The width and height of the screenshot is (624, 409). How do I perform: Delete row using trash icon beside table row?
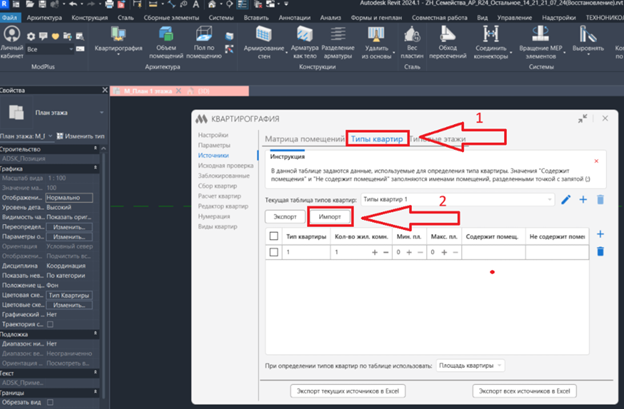[601, 251]
